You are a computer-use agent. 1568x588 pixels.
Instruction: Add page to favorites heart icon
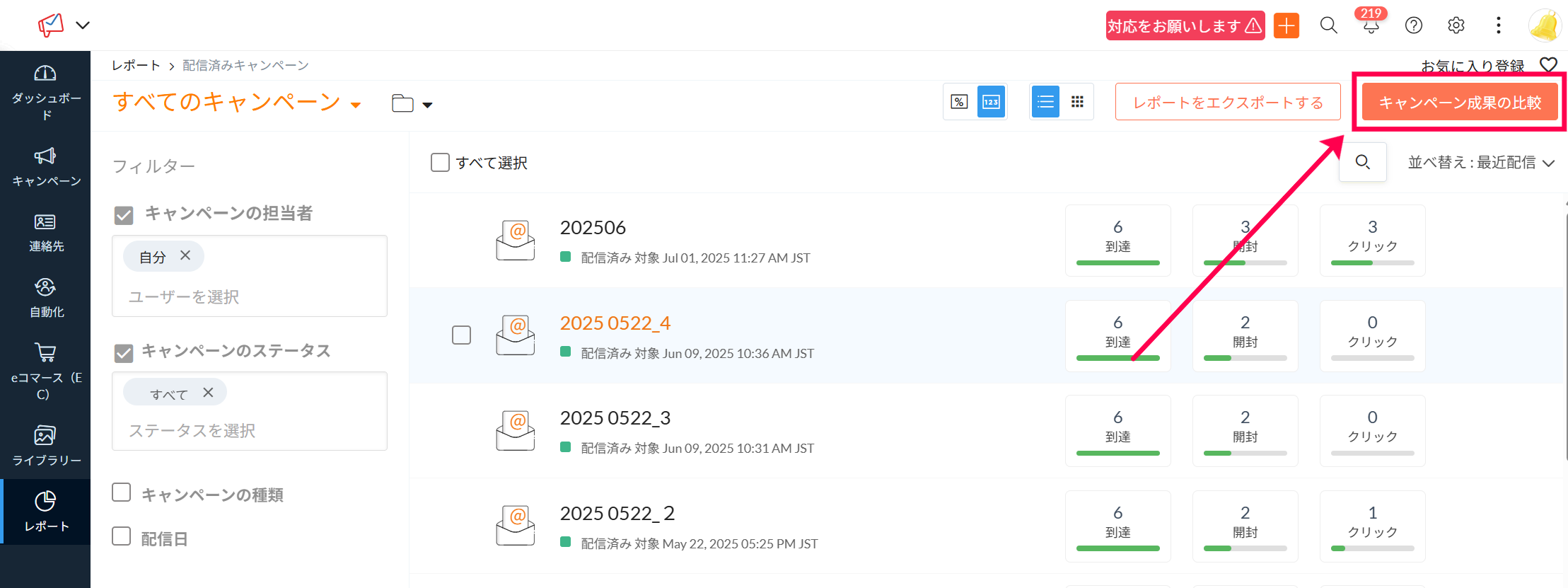[1548, 65]
